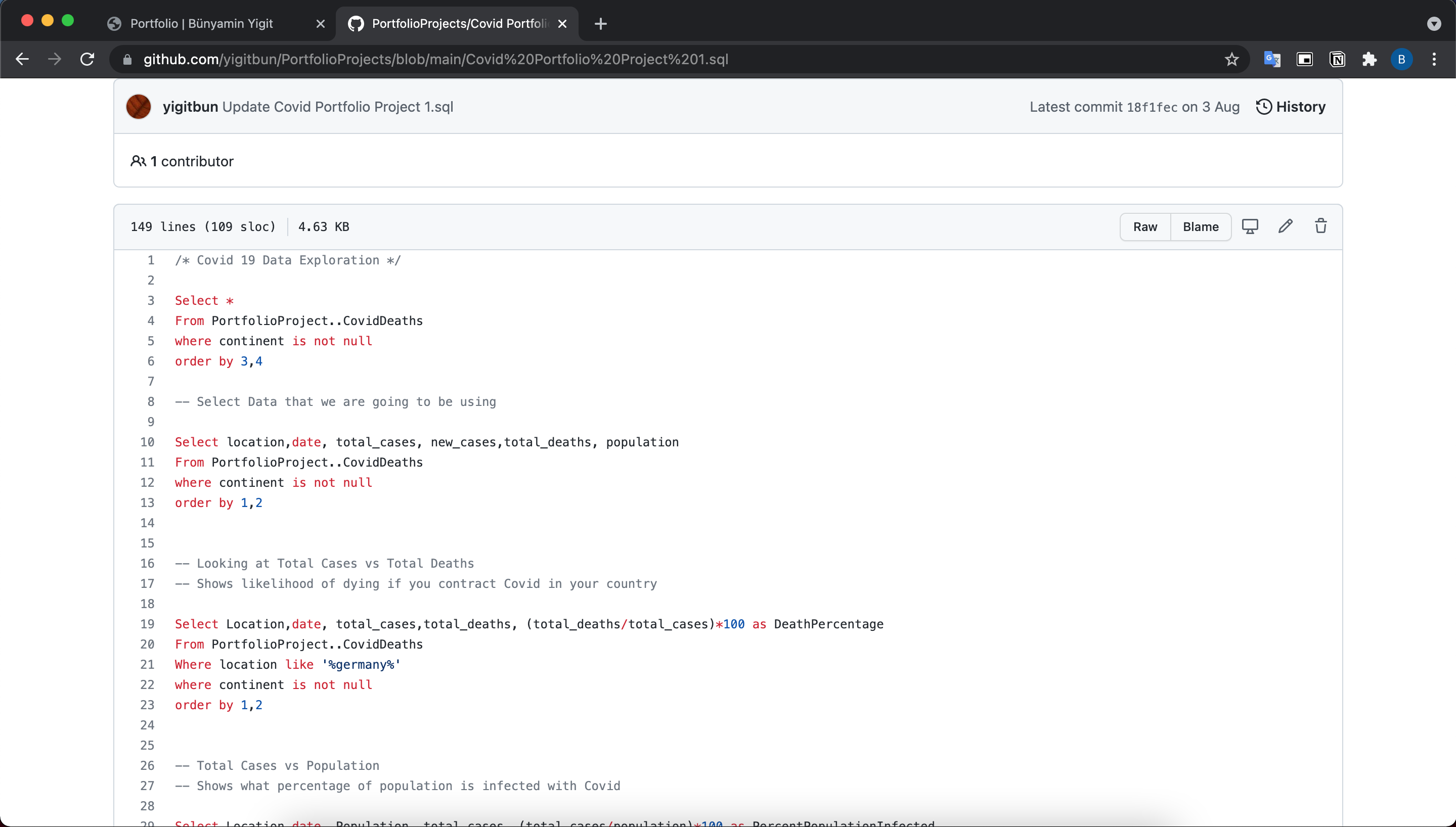The width and height of the screenshot is (1456, 827).
Task: Click the macOS yellow minimize button
Action: coord(48,20)
